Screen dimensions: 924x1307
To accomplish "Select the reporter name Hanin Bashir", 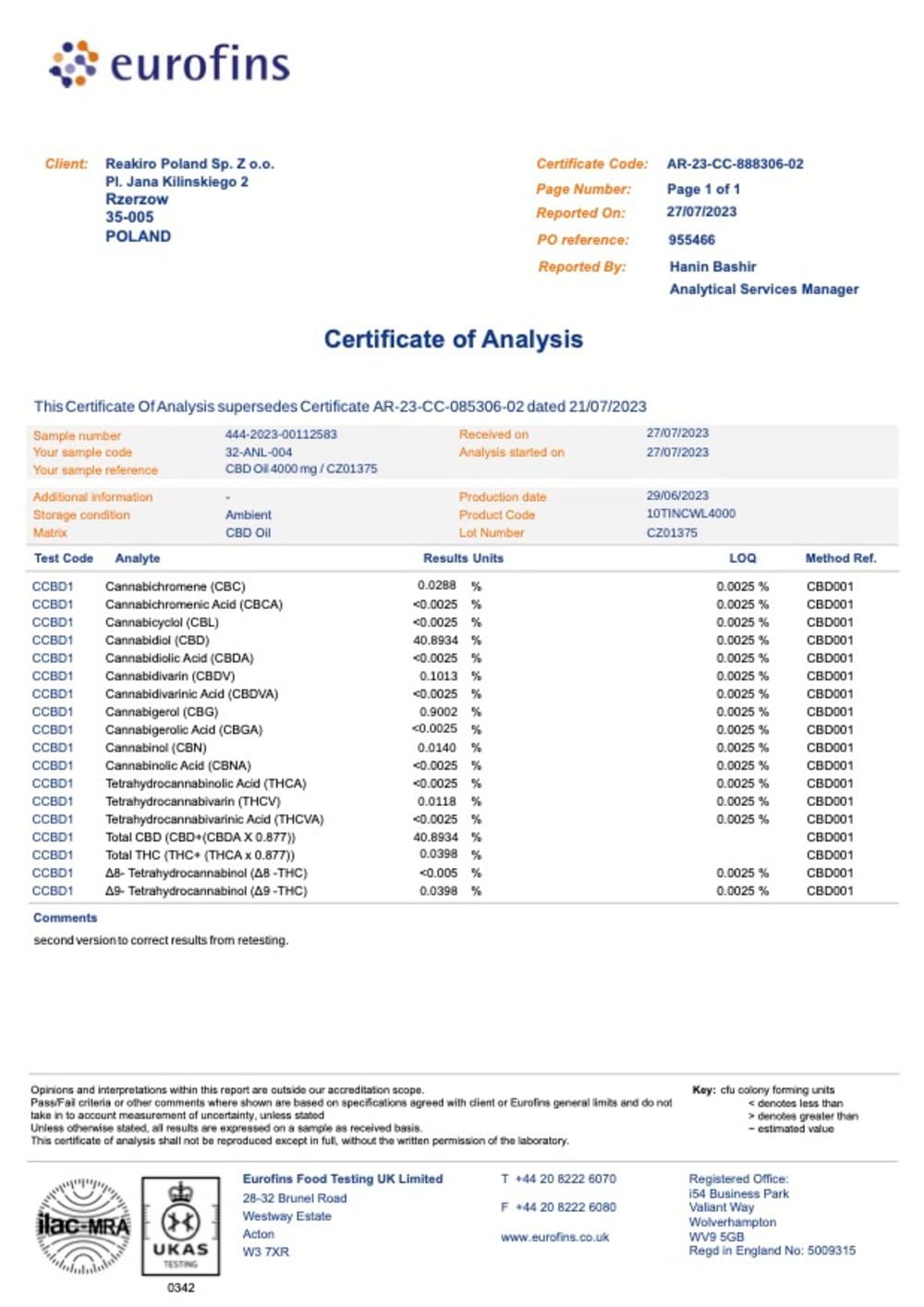I will coord(712,266).
